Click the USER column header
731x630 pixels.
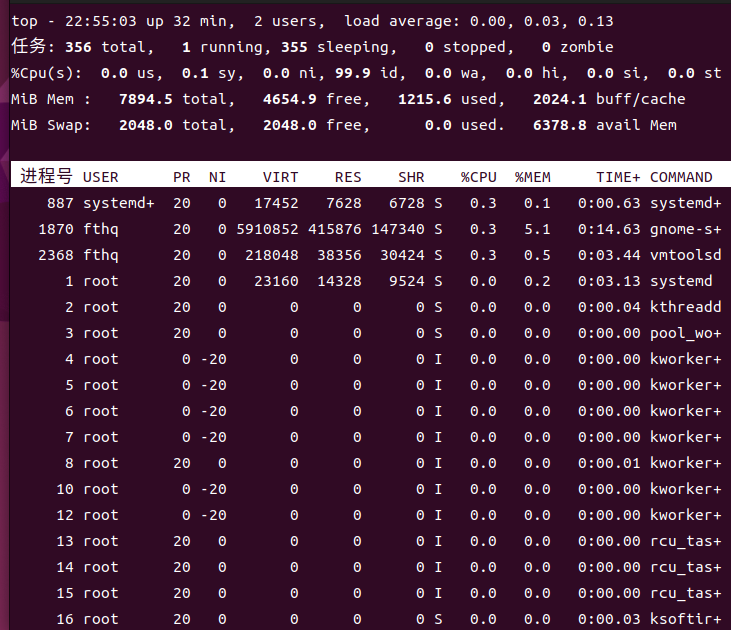coord(100,177)
